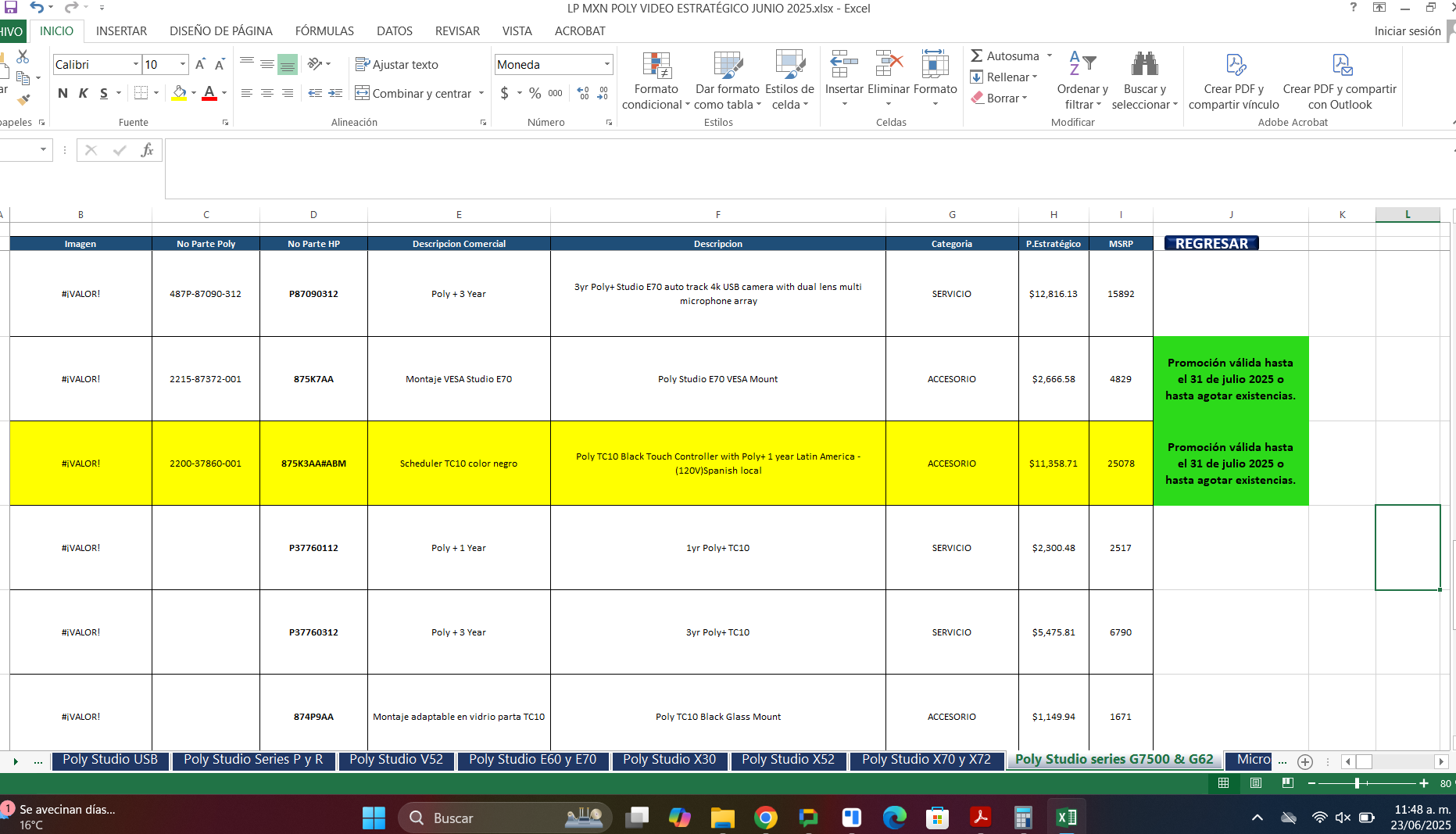Open the Calibri font name dropdown
Viewport: 1456px width, 834px height.
(x=136, y=64)
